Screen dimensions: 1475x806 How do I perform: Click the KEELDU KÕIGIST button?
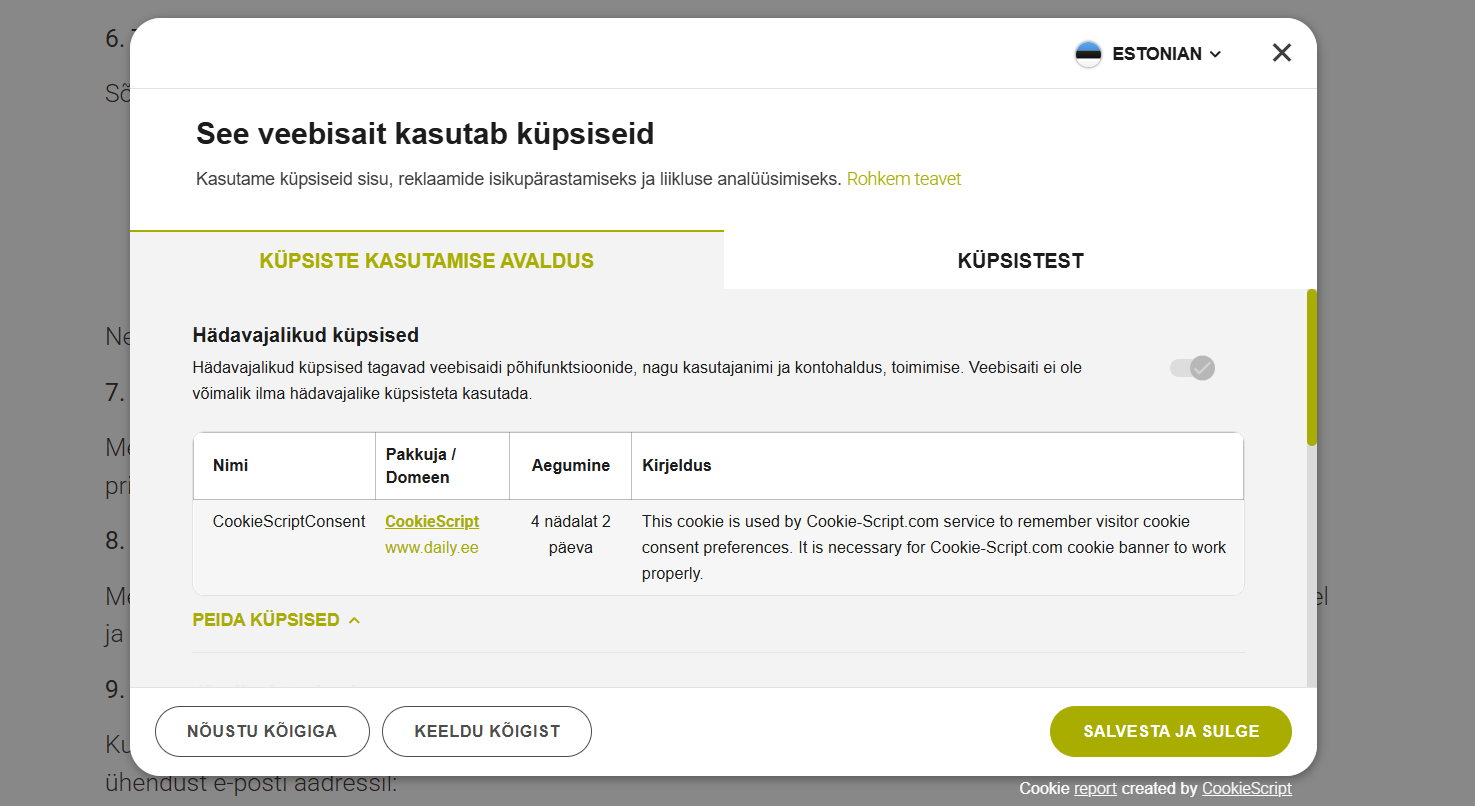[x=487, y=731]
